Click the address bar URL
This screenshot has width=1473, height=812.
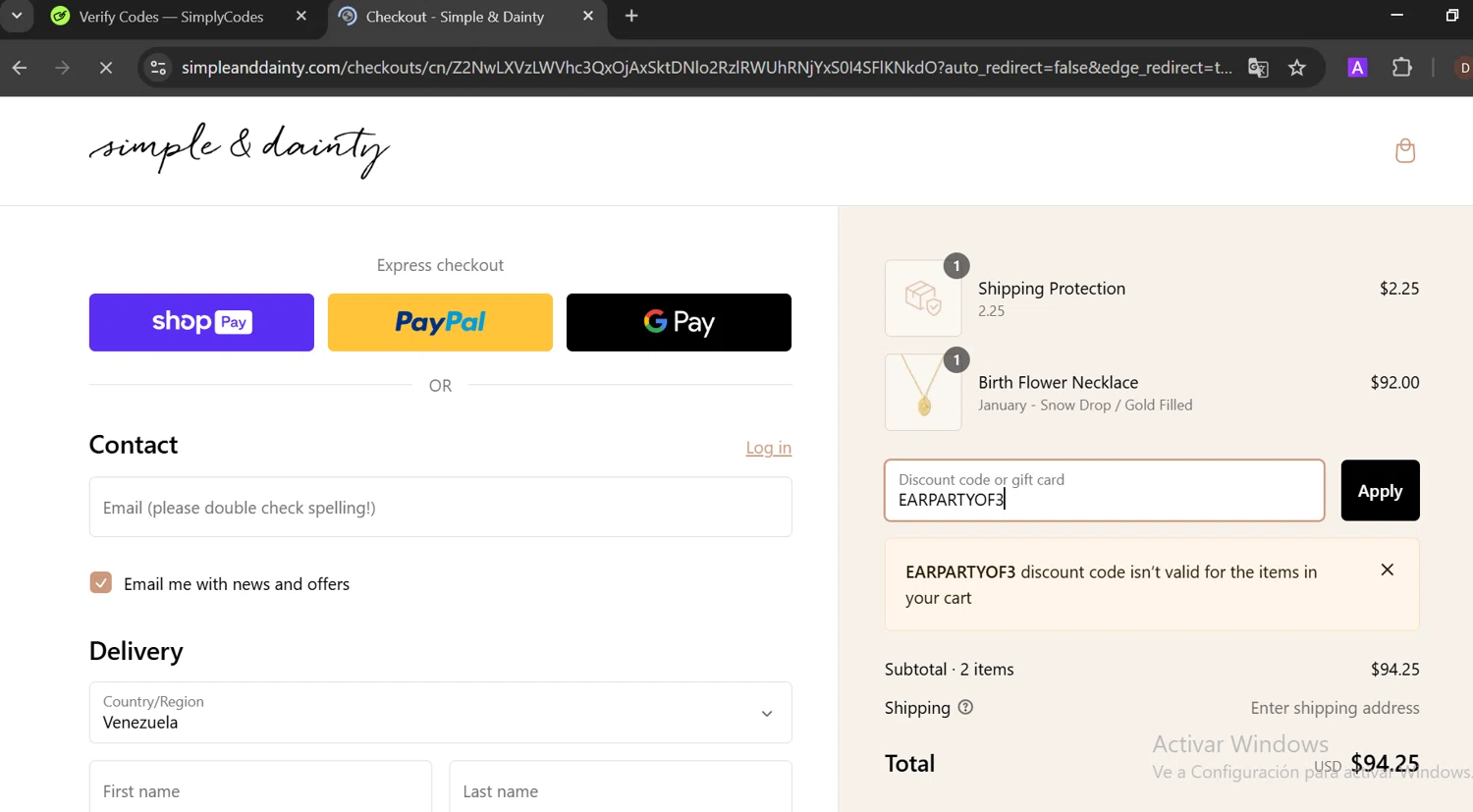pos(707,68)
